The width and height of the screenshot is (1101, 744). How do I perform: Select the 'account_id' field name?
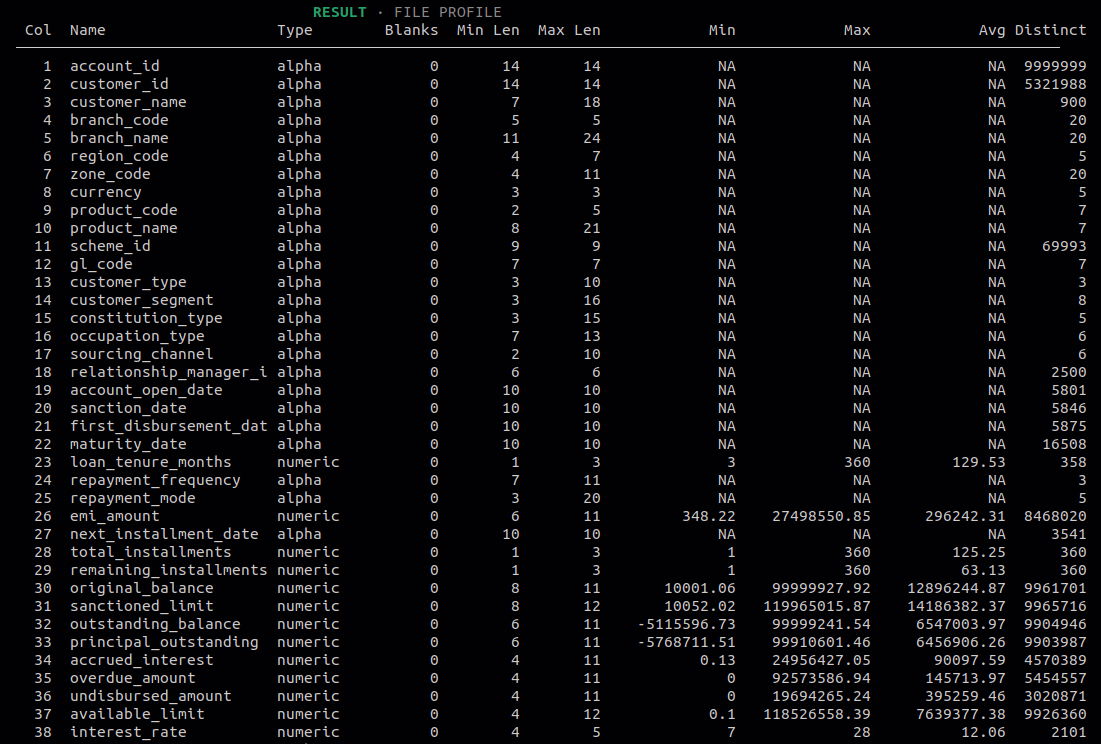click(x=114, y=66)
